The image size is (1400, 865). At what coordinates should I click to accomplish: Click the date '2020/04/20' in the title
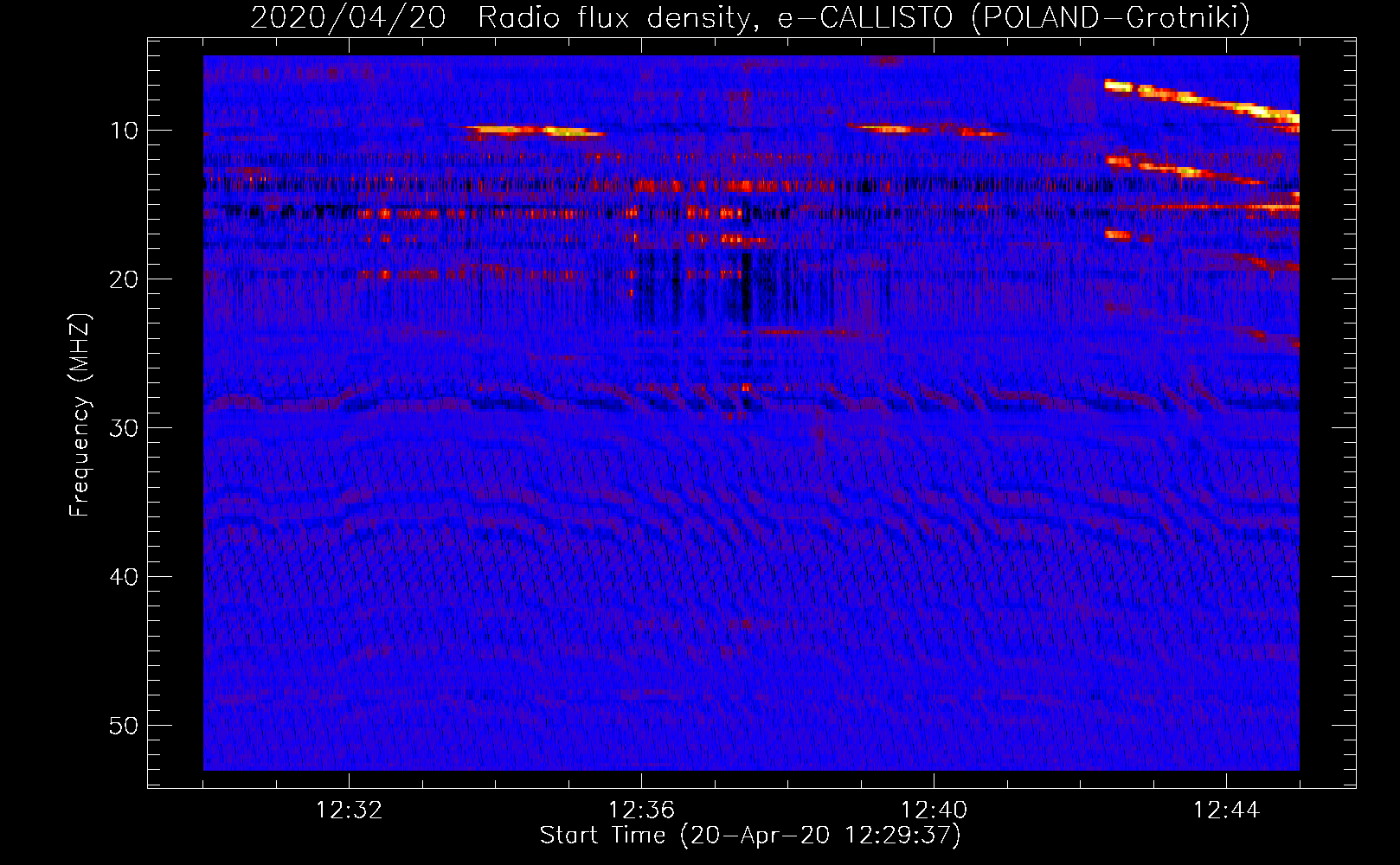348,17
